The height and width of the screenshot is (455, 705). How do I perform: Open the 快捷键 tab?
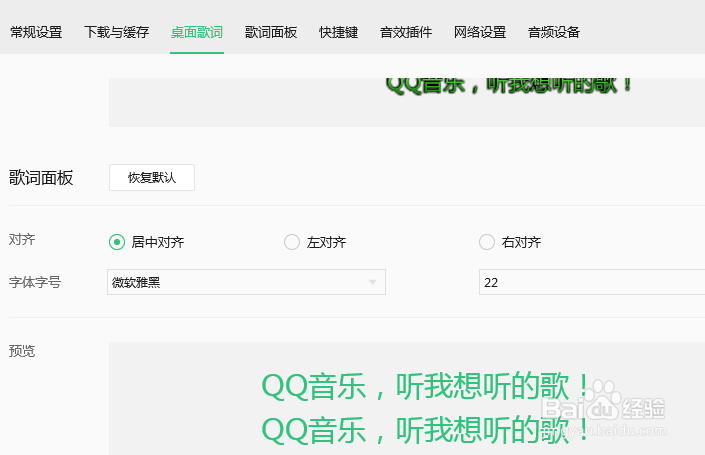pyautogui.click(x=339, y=32)
